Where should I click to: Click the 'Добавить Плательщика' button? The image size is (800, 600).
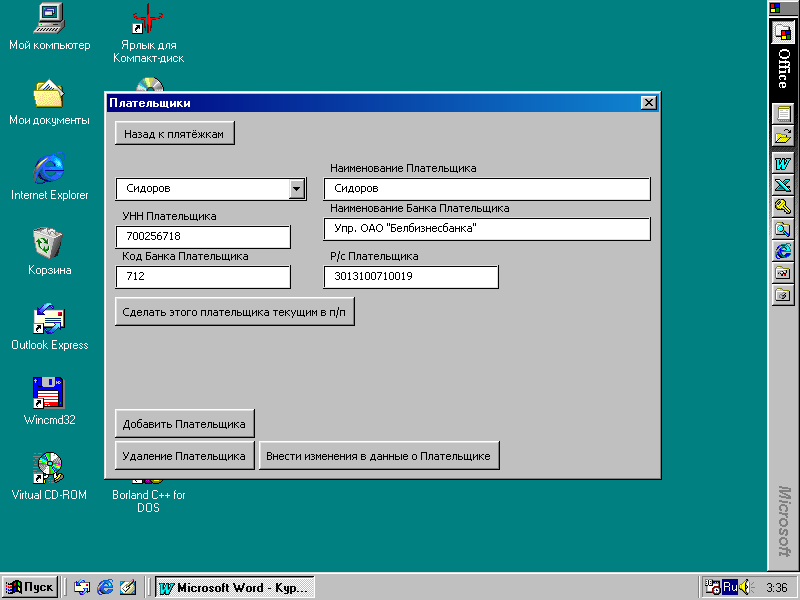tap(185, 423)
